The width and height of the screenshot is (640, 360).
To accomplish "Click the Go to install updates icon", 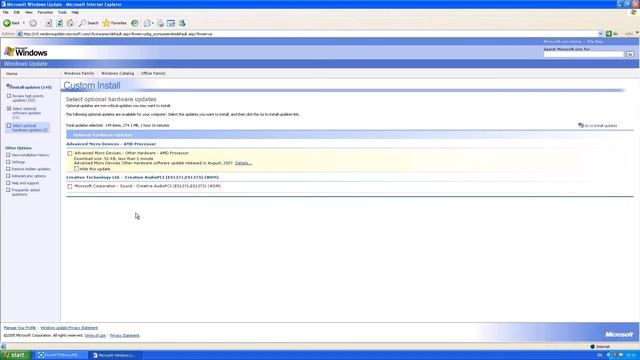I will [581, 125].
